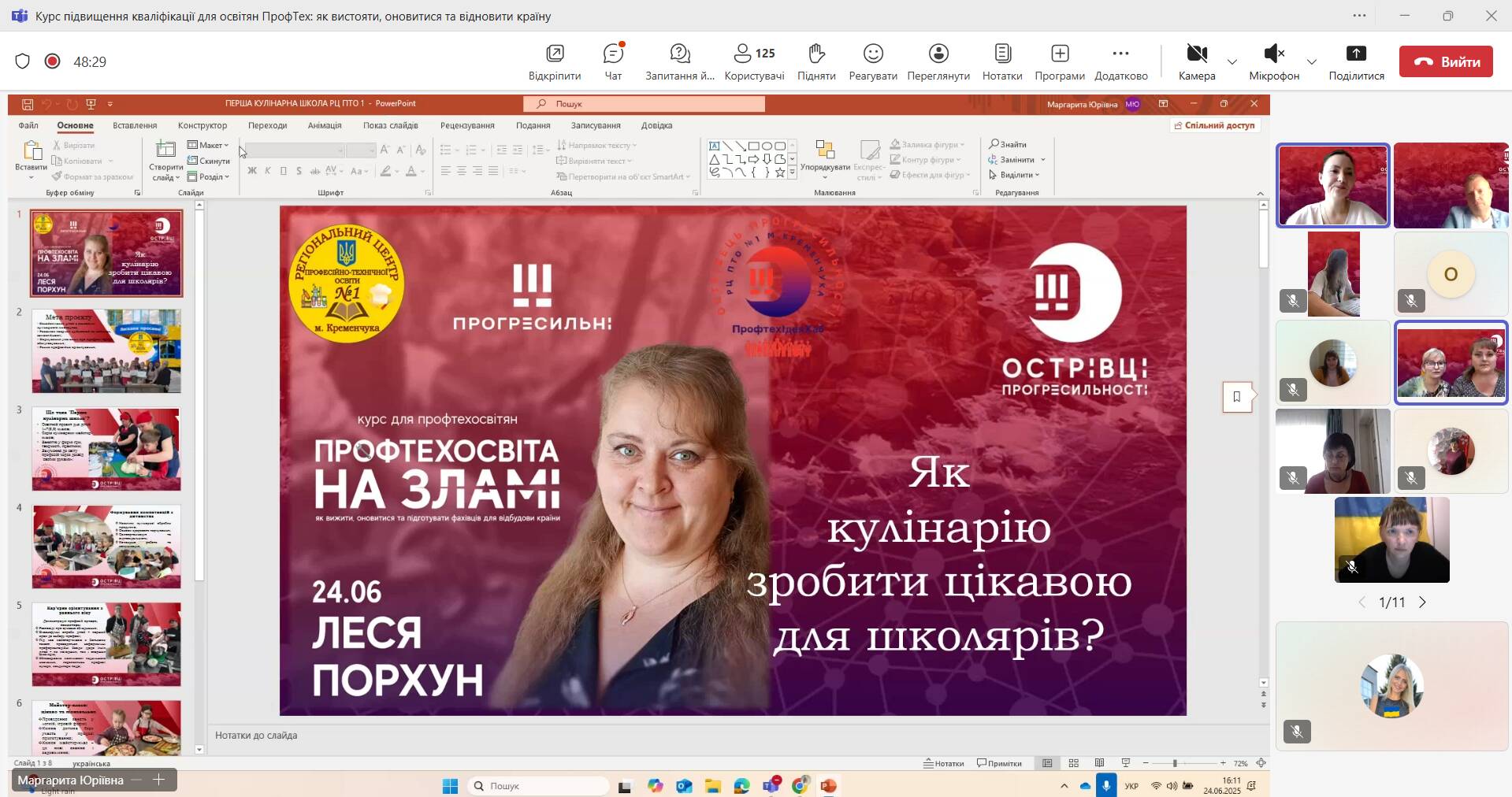Open the Макет layout dropdown
The height and width of the screenshot is (797, 1512).
[209, 145]
